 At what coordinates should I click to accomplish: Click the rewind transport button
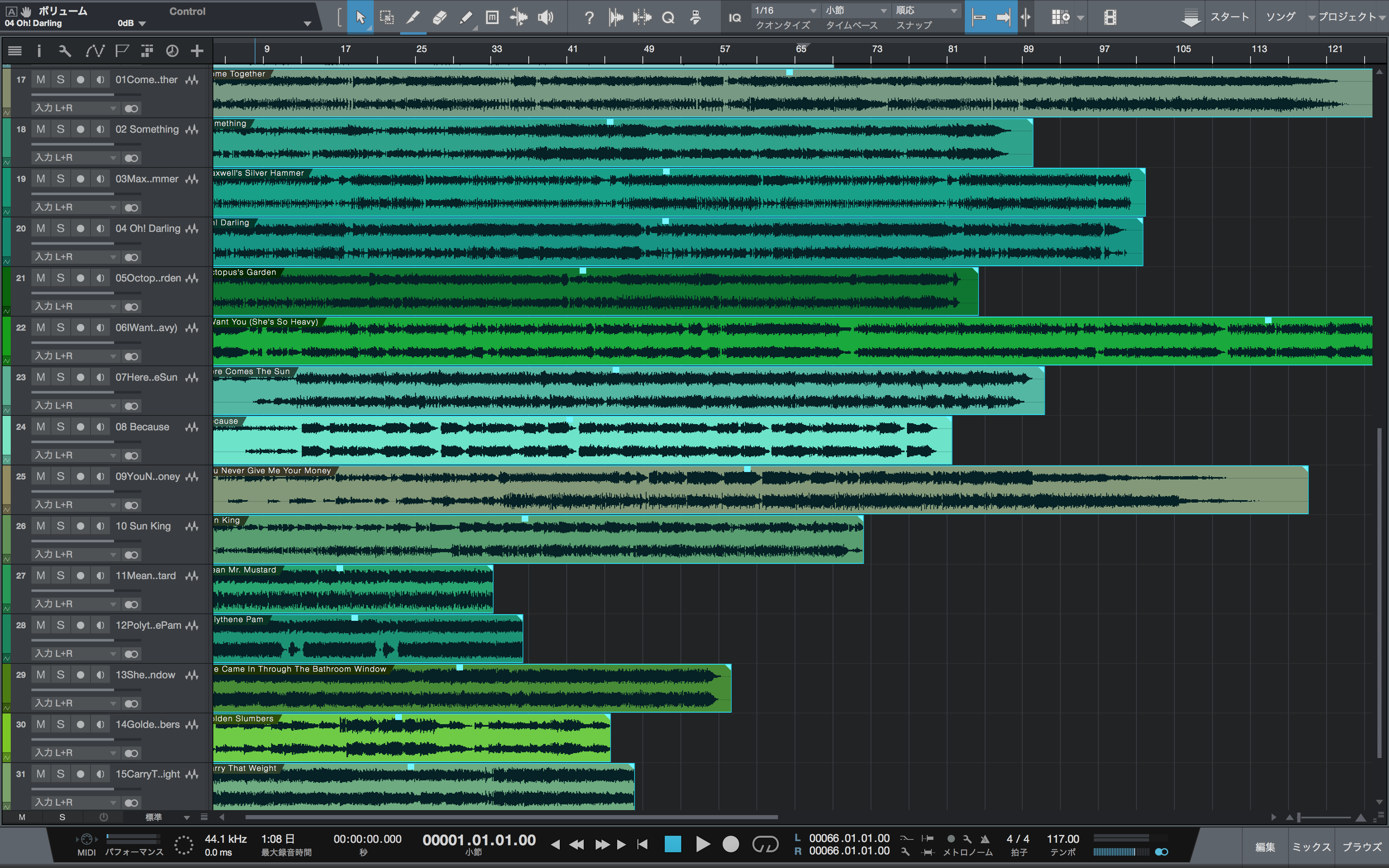pyautogui.click(x=576, y=844)
